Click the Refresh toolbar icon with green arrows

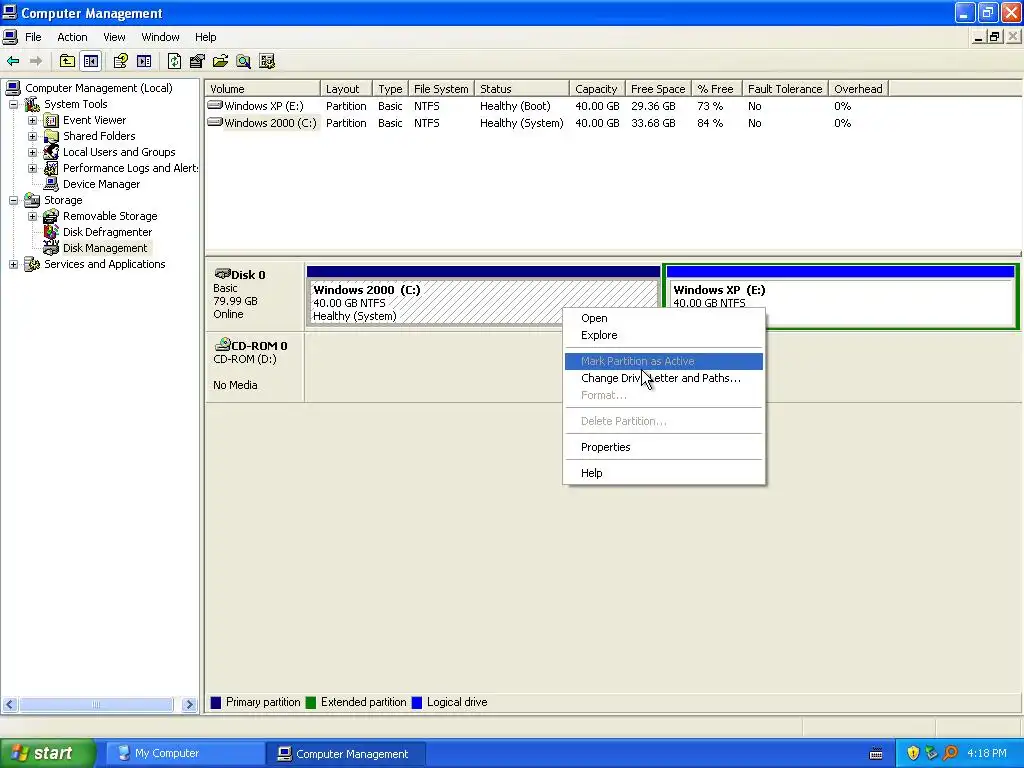(x=174, y=61)
